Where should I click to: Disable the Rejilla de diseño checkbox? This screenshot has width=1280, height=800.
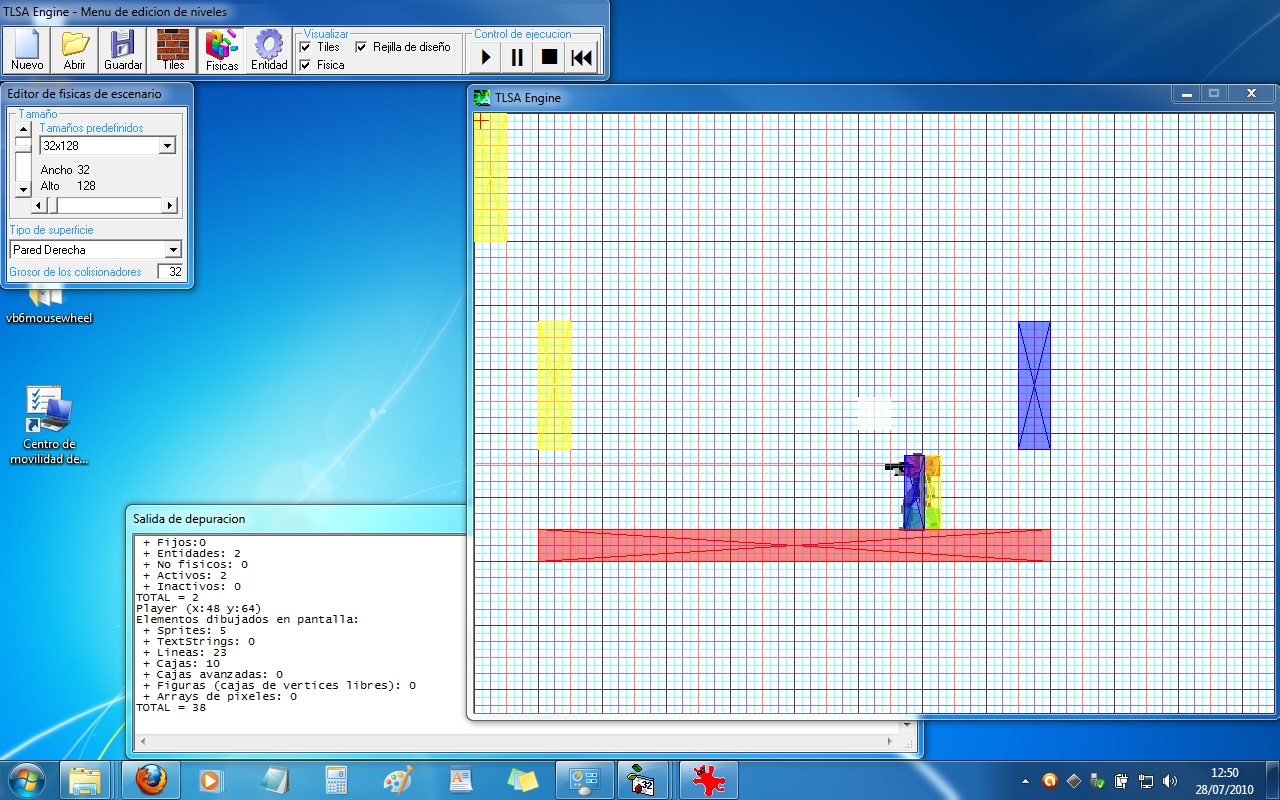pos(361,47)
